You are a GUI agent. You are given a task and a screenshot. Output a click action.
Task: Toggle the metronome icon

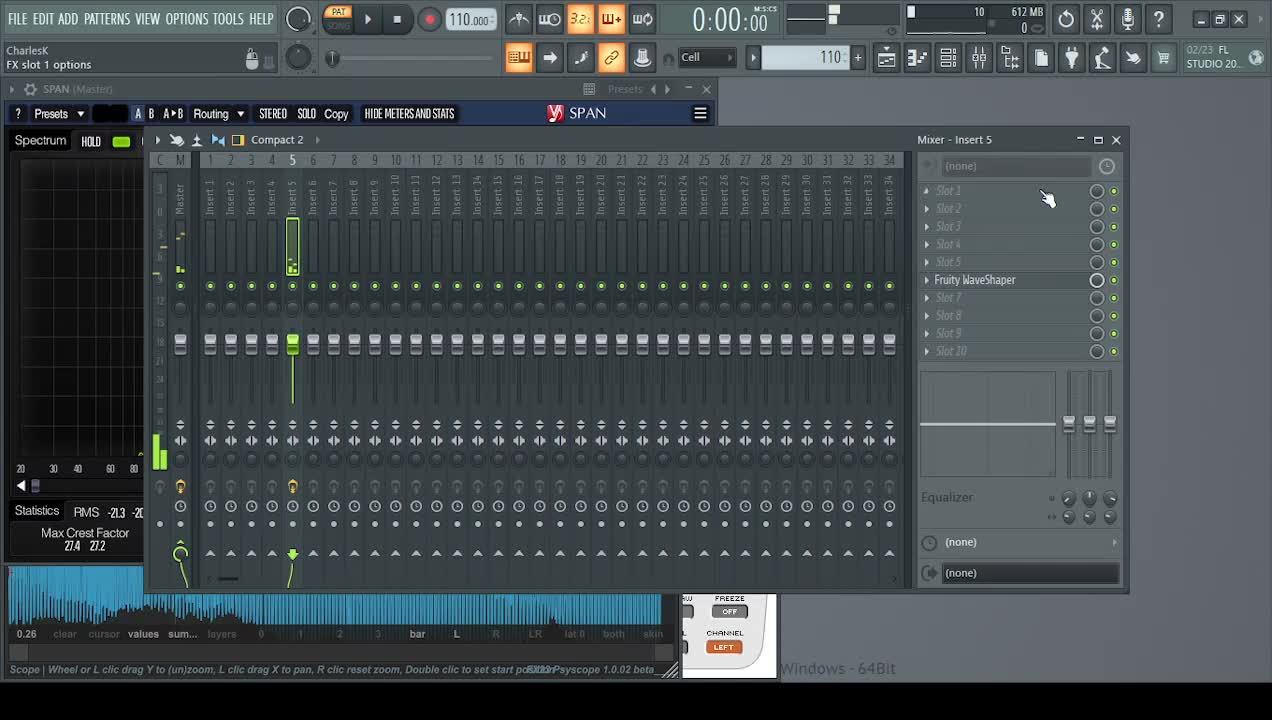(518, 19)
